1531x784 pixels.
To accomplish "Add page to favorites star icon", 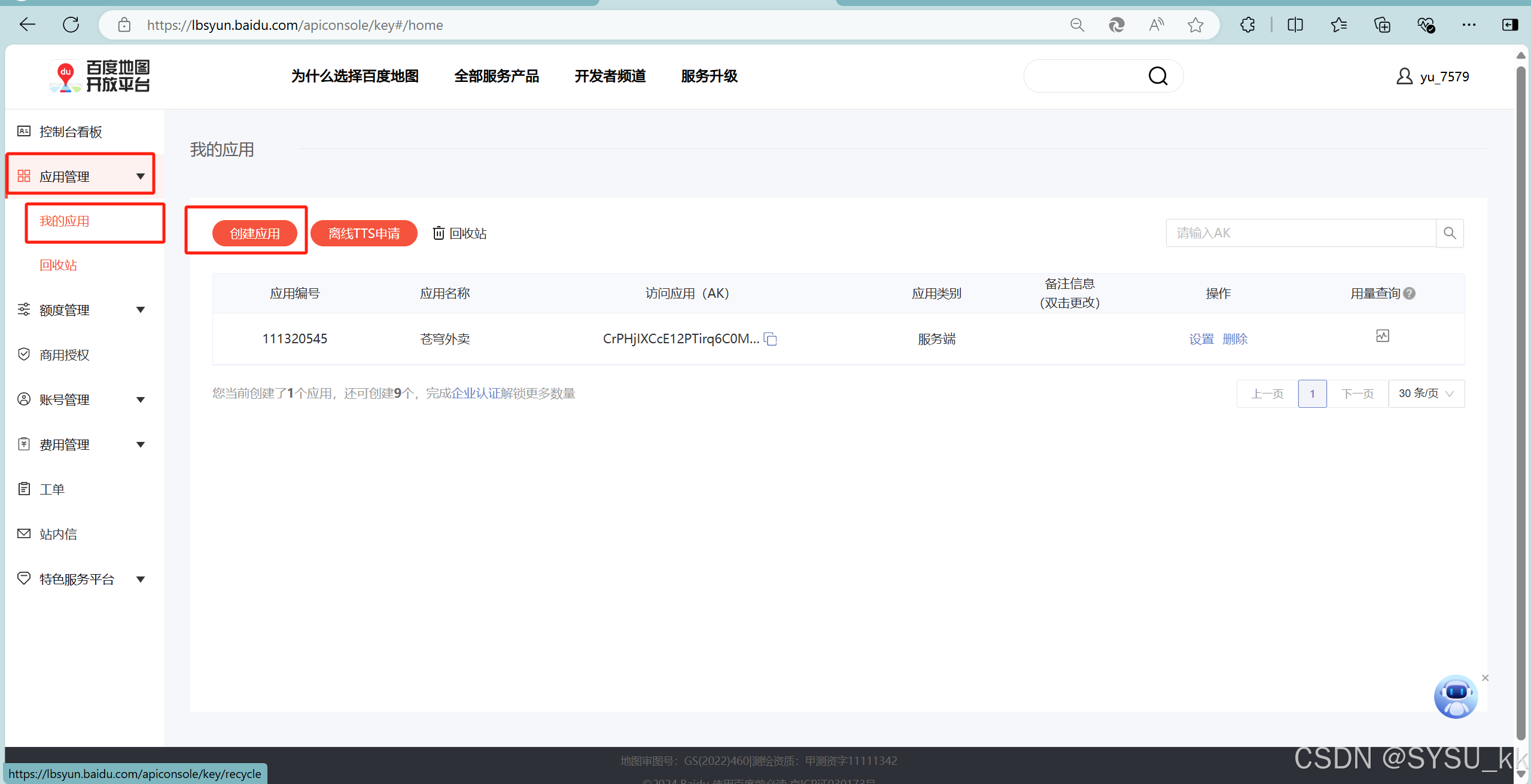I will tap(1195, 25).
